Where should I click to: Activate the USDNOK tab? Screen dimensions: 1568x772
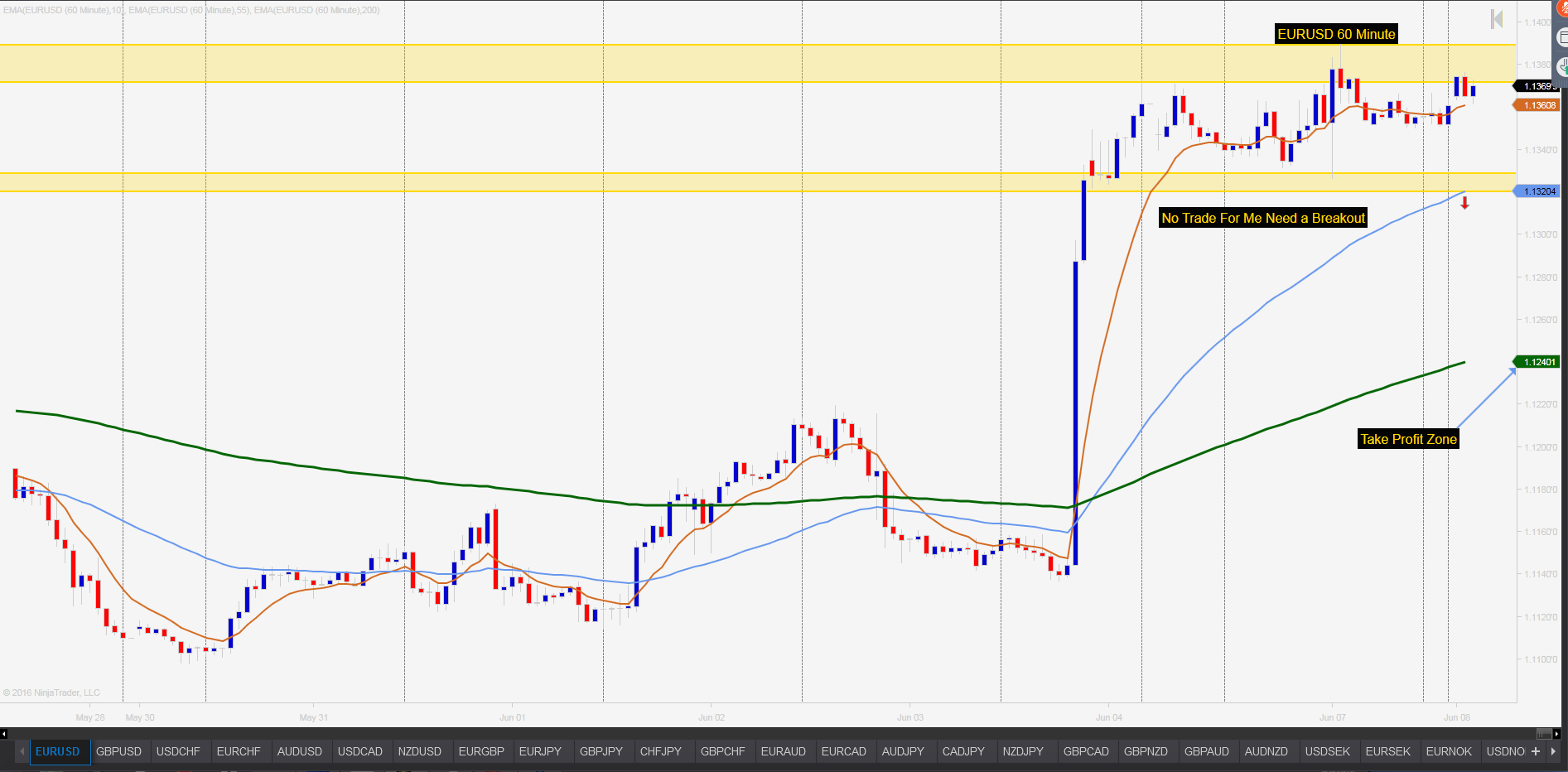click(1505, 751)
